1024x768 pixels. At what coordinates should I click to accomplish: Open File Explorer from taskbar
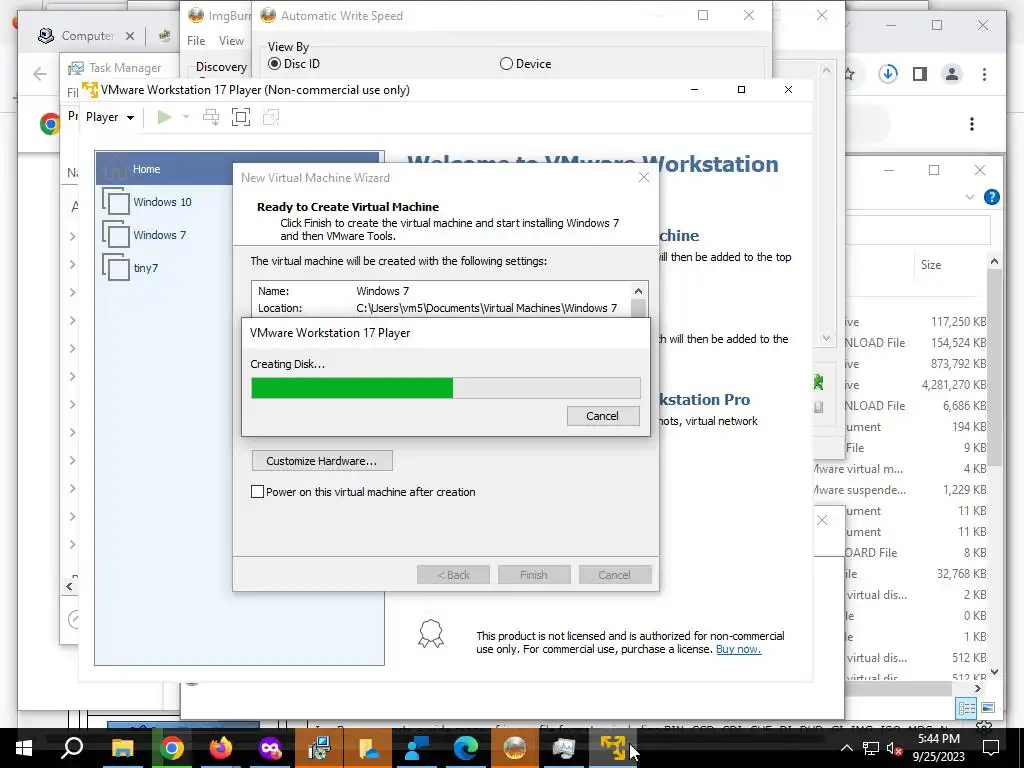click(x=122, y=748)
